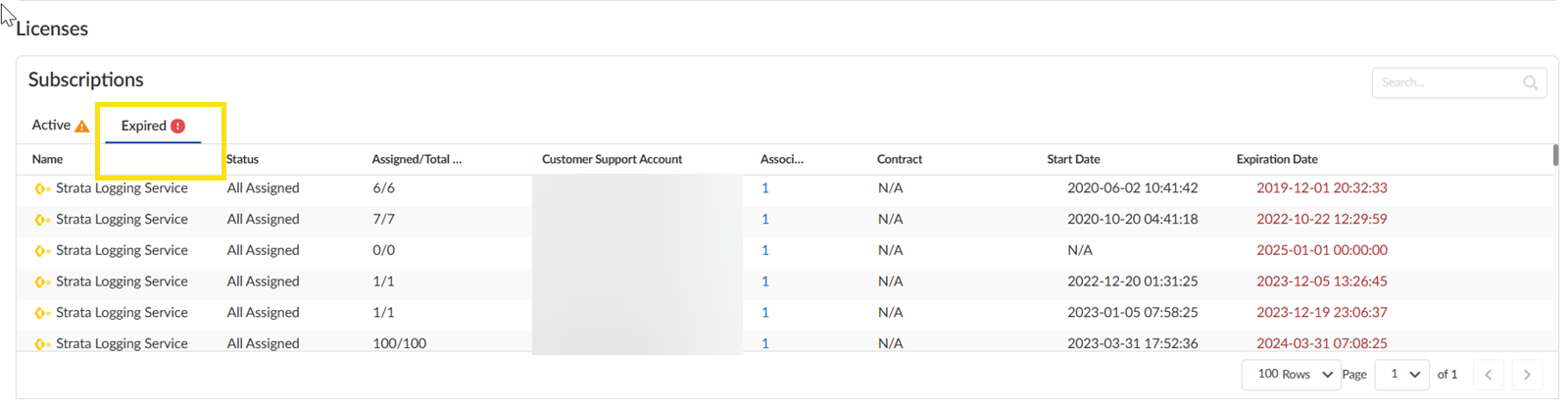This screenshot has width=1568, height=413.
Task: Click the table's vertical scrollbar thumb
Action: click(1555, 155)
